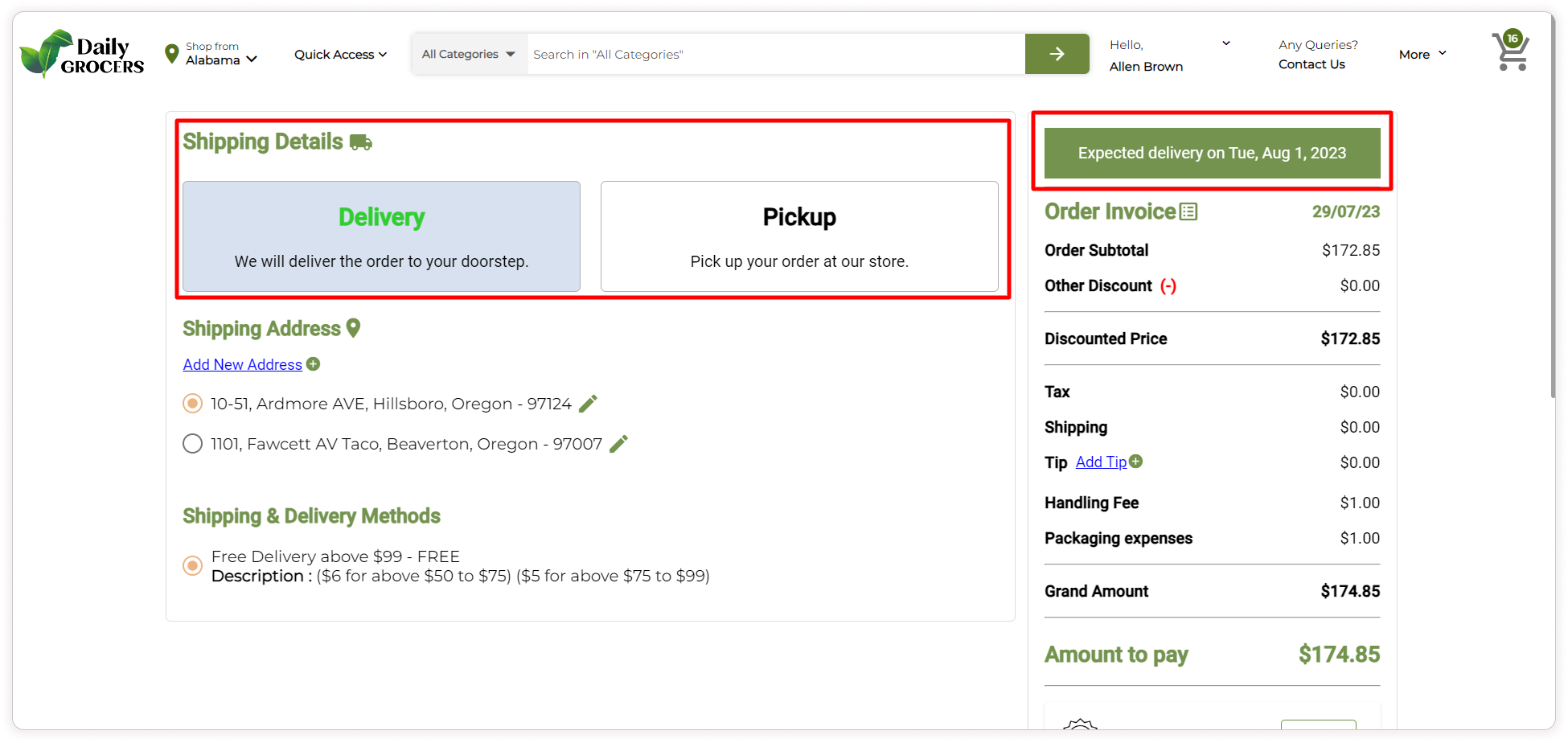Viewport: 1568px width, 743px height.
Task: Edit the Ardmore AVE address pencil icon
Action: pyautogui.click(x=589, y=404)
